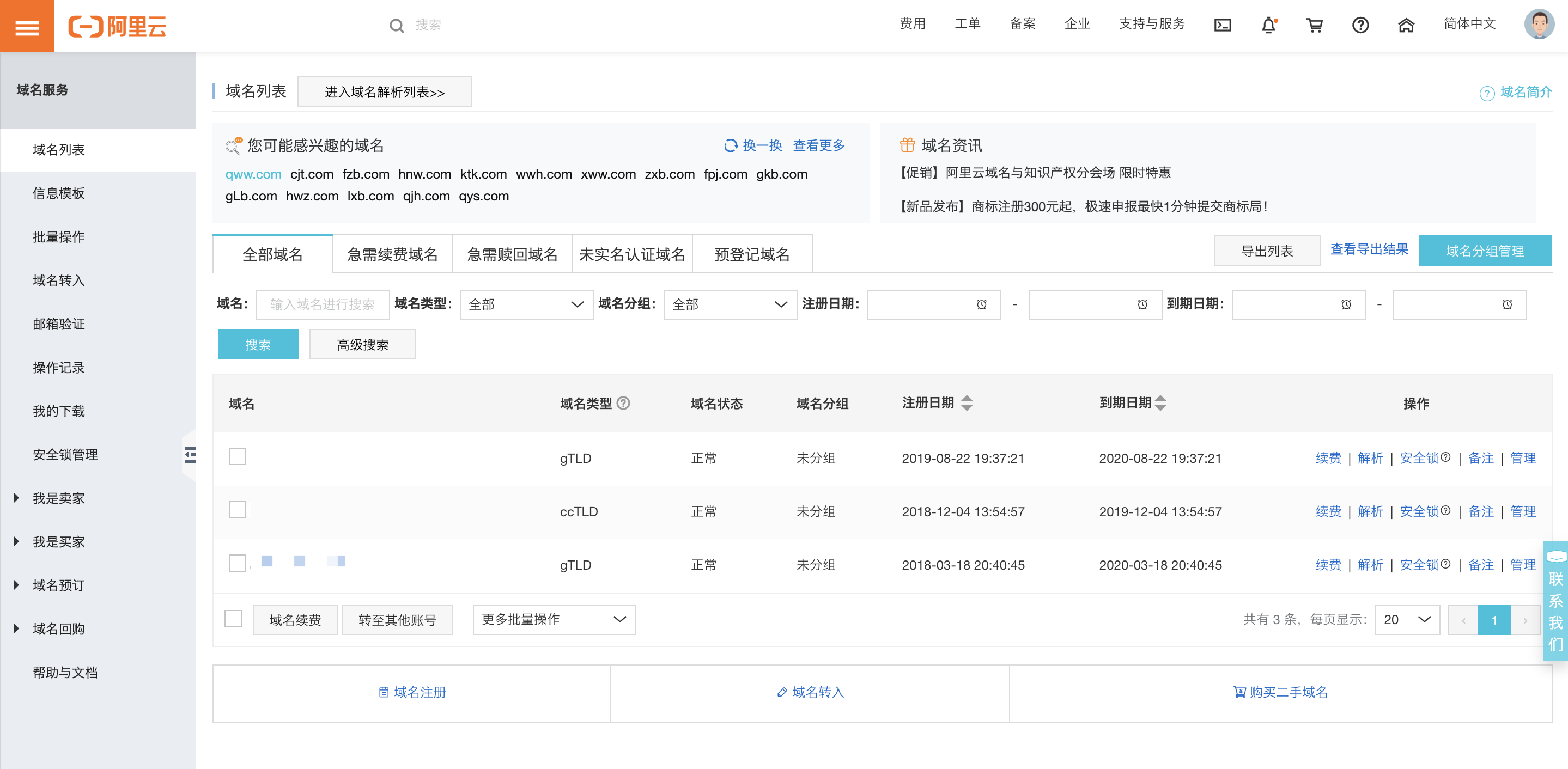Click the CloudShell terminal icon
The width and height of the screenshot is (1568, 769).
pyautogui.click(x=1221, y=25)
